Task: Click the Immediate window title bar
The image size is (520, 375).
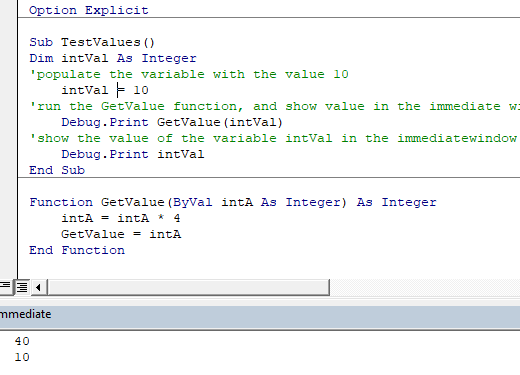Action: (260, 314)
